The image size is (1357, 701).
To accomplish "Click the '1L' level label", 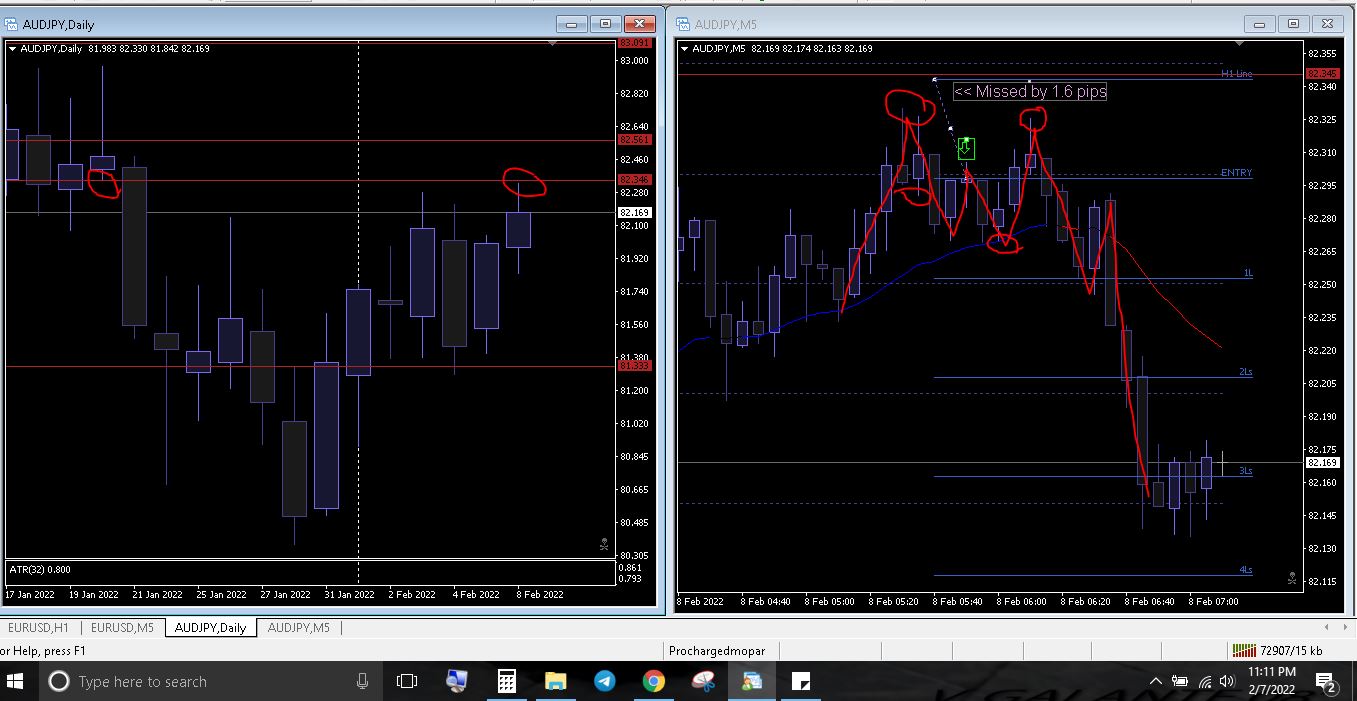I will (1248, 272).
